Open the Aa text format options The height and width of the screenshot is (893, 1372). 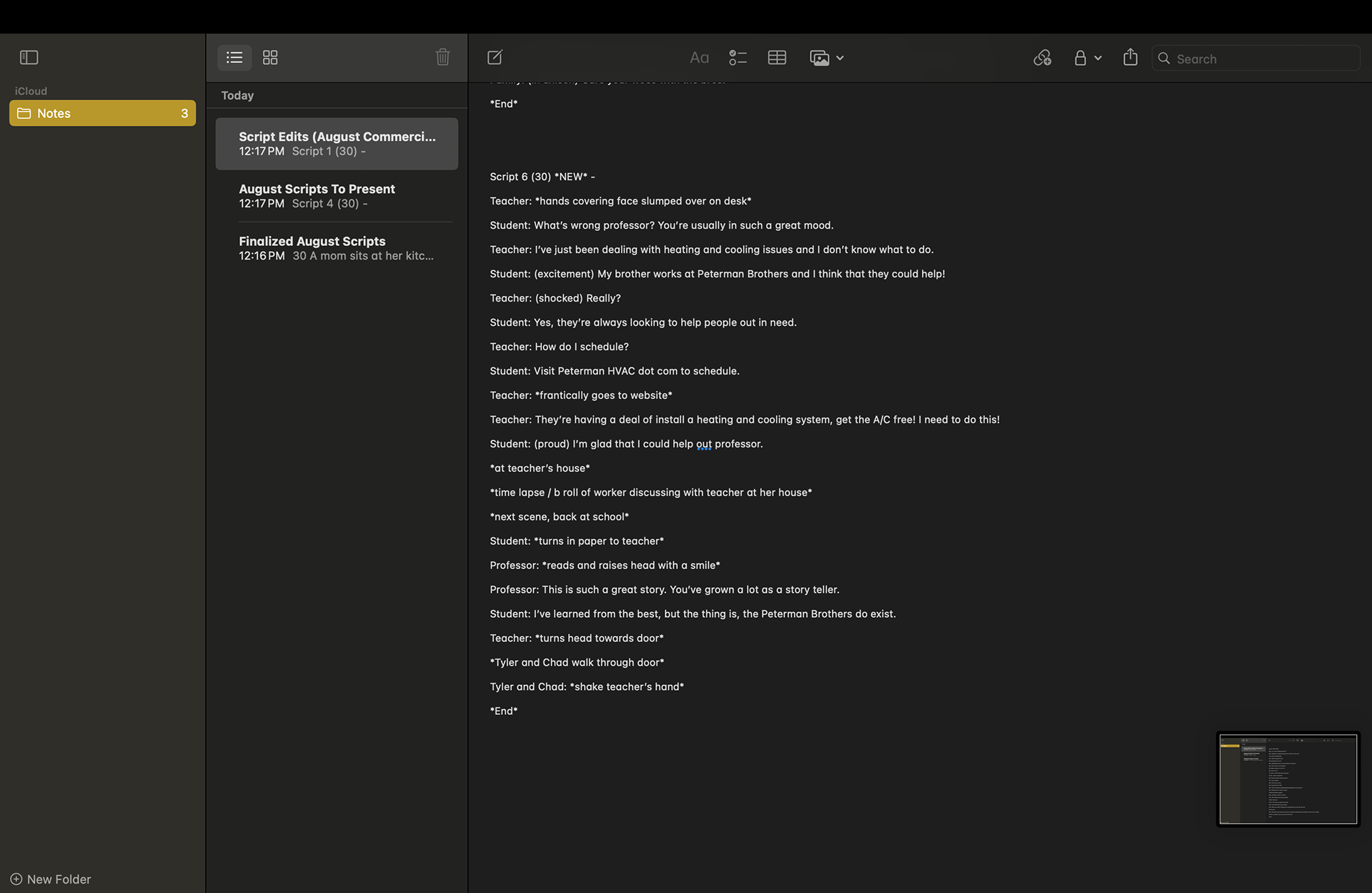pos(699,58)
